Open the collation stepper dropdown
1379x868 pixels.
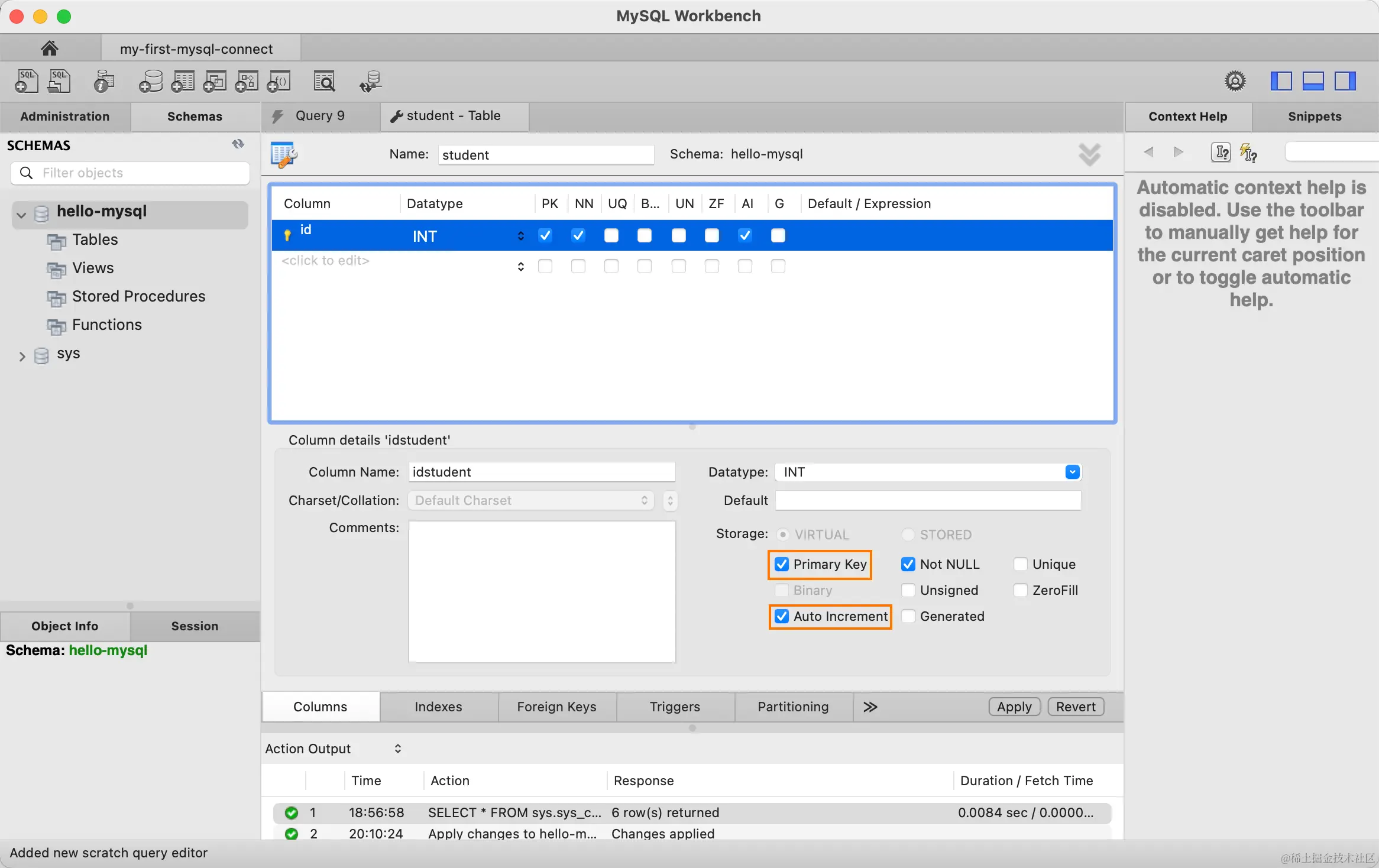coord(670,500)
